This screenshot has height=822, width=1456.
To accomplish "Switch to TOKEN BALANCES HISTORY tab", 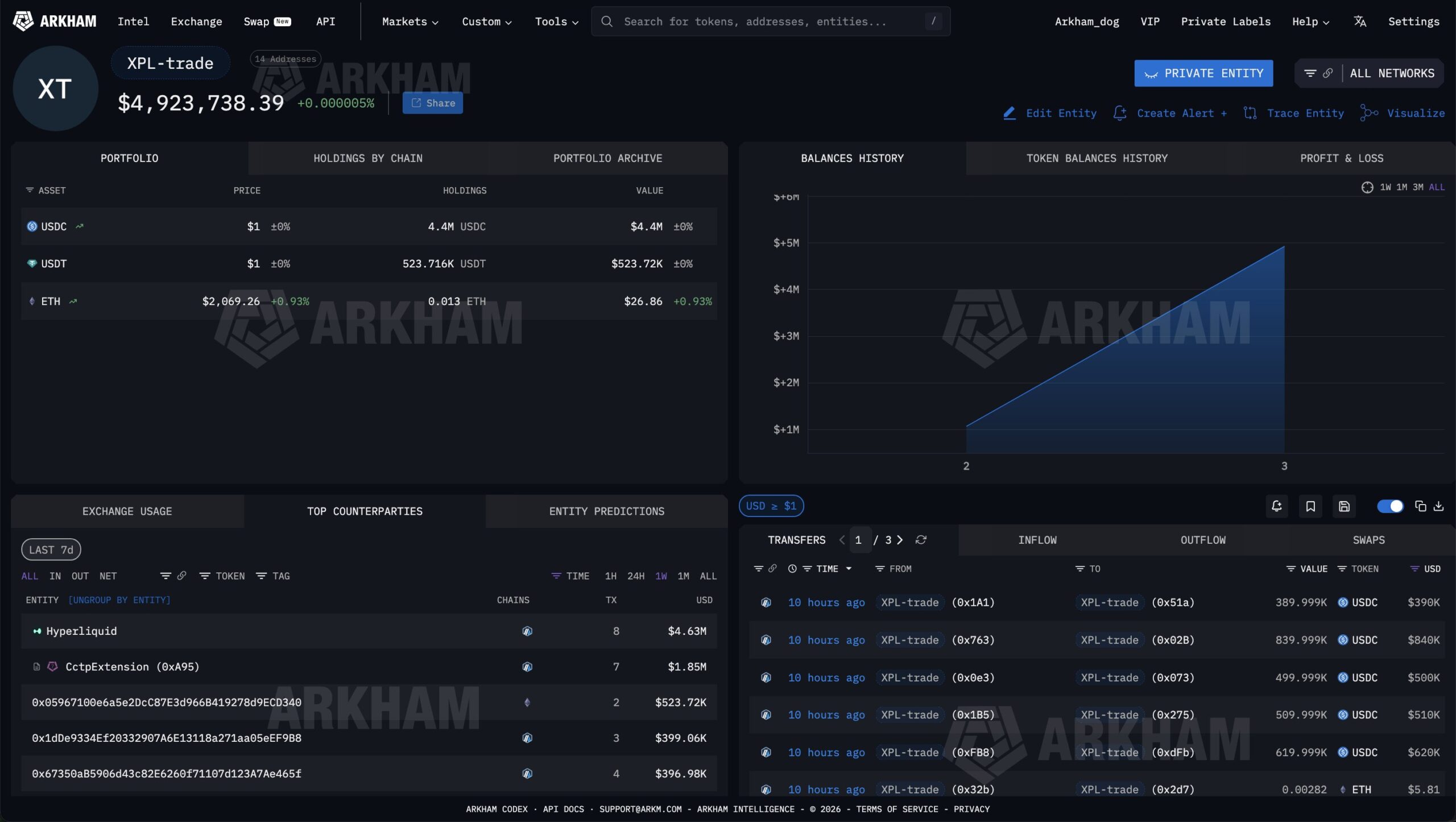I will [x=1097, y=158].
